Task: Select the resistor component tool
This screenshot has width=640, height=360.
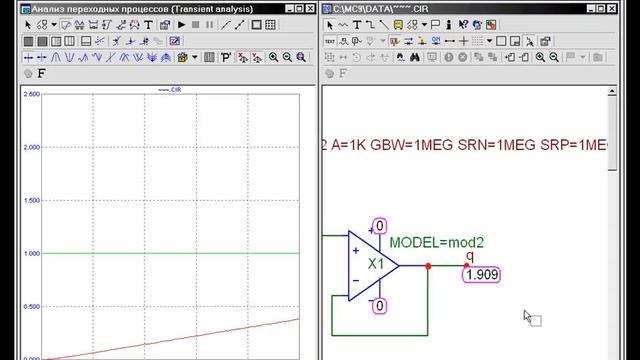Action: (343, 25)
